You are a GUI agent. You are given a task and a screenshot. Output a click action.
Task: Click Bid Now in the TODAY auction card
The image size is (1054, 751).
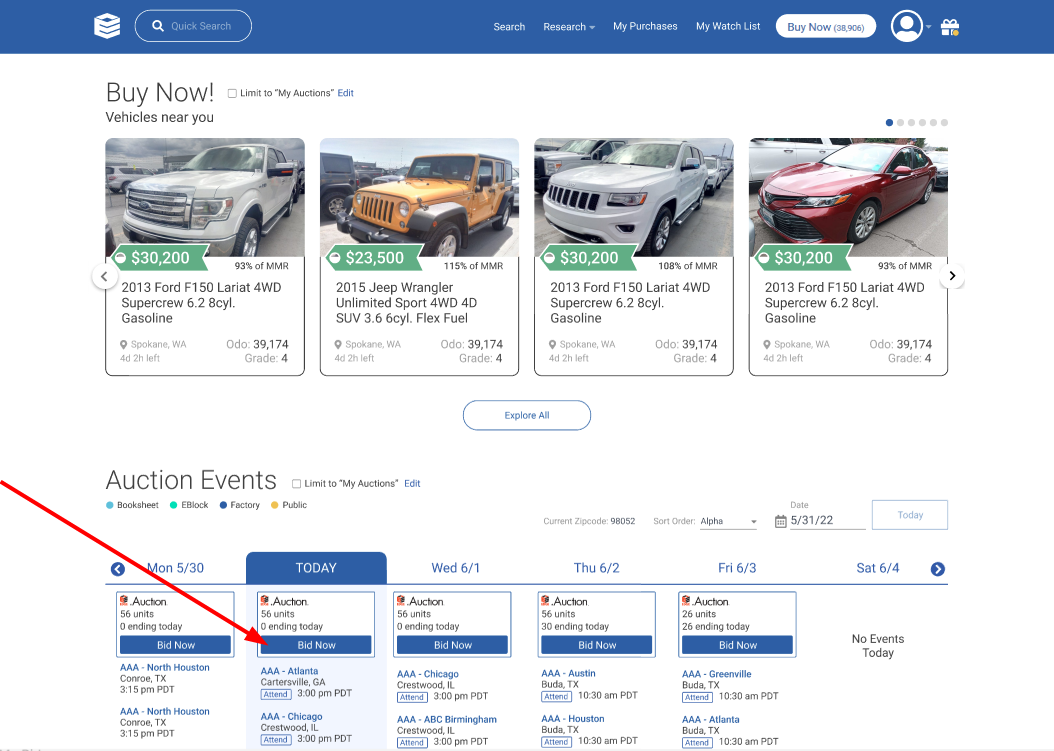[x=316, y=645]
